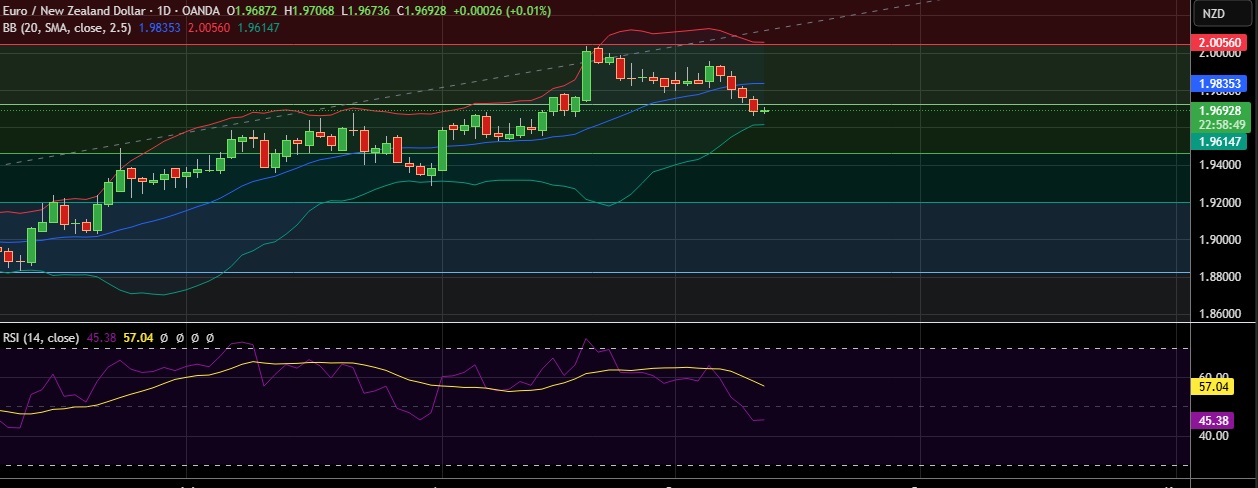The image size is (1258, 488).
Task: Click the 1.92000 price scale label
Action: click(x=1219, y=203)
